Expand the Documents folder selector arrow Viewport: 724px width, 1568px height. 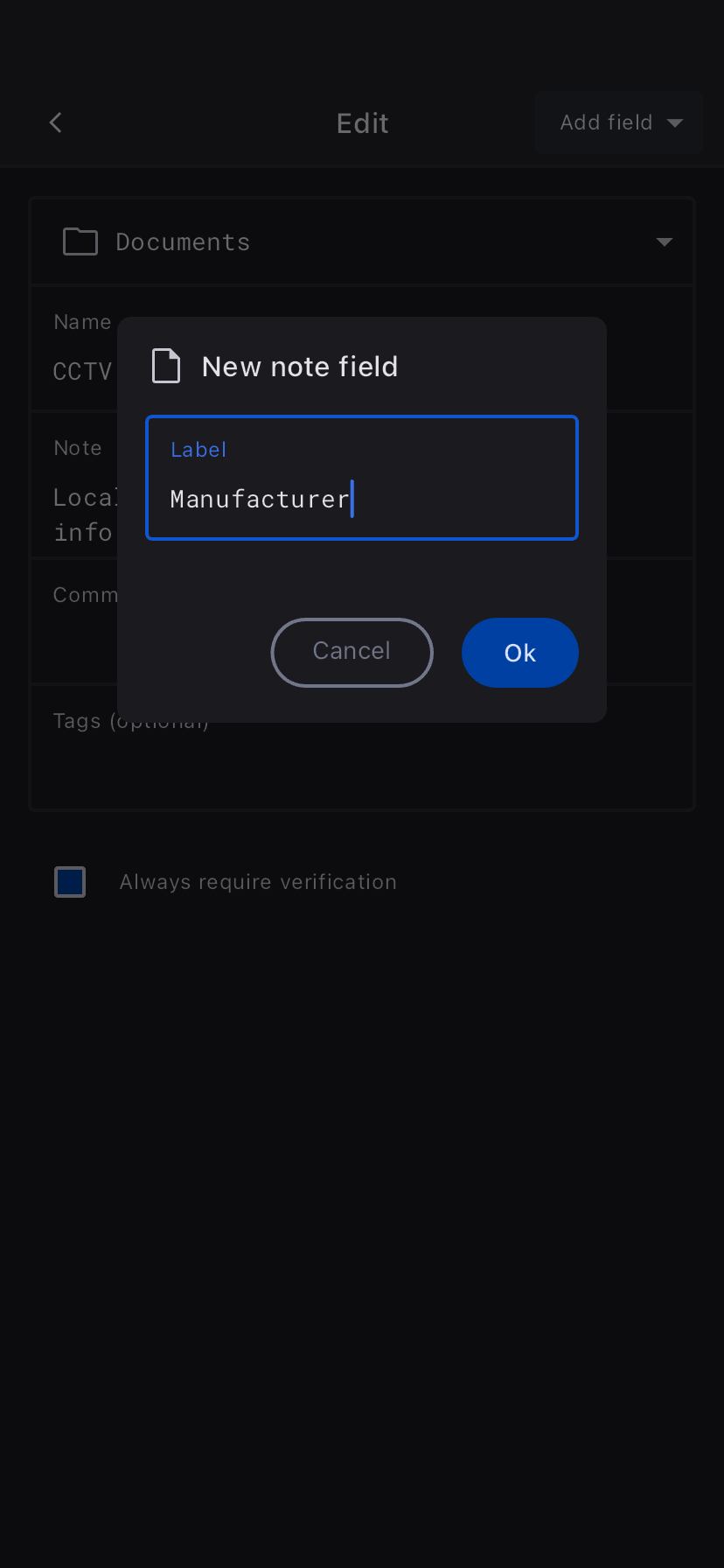665,241
